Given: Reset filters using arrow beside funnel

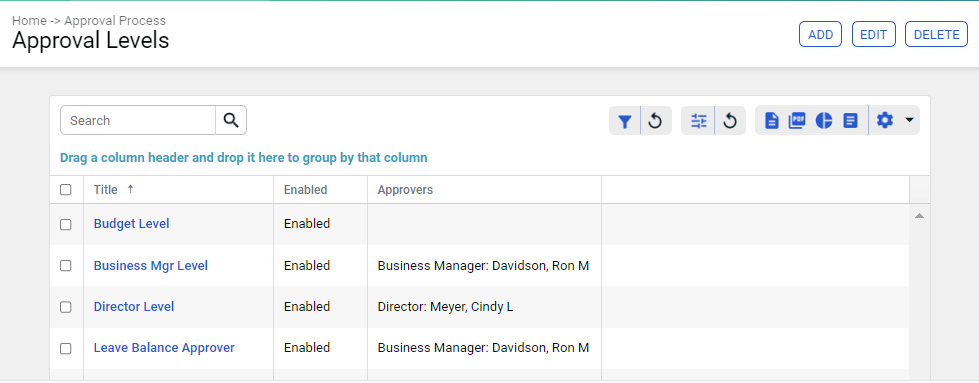Looking at the screenshot, I should (654, 121).
